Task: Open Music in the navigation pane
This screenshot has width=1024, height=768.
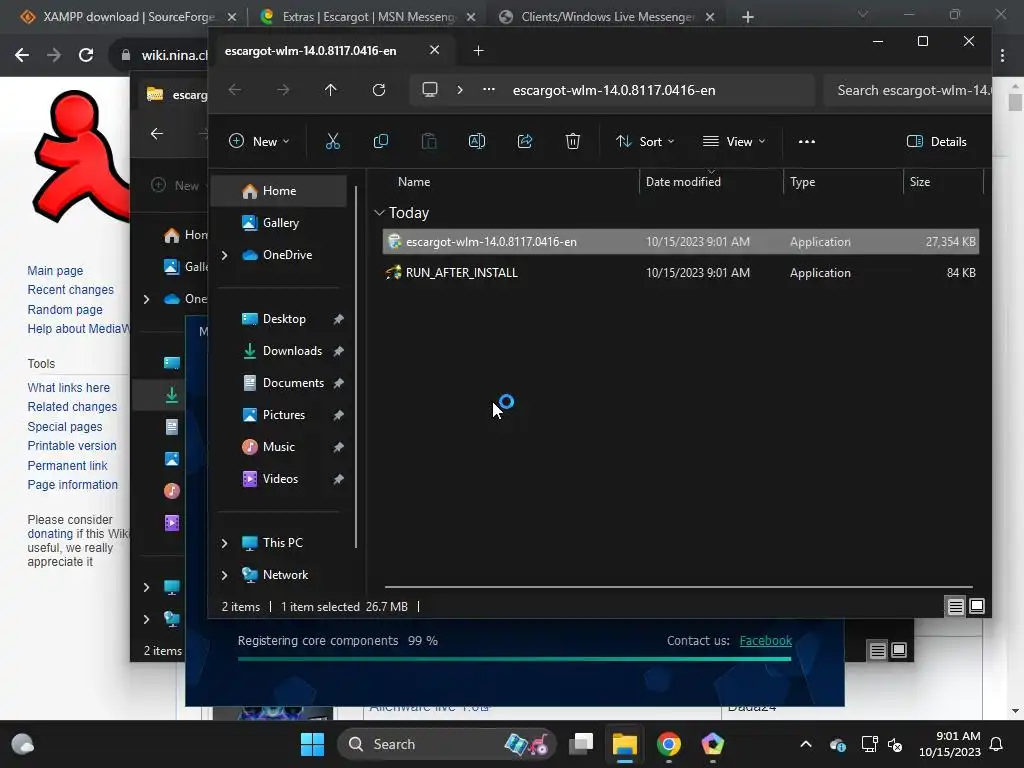Action: pyautogui.click(x=279, y=447)
